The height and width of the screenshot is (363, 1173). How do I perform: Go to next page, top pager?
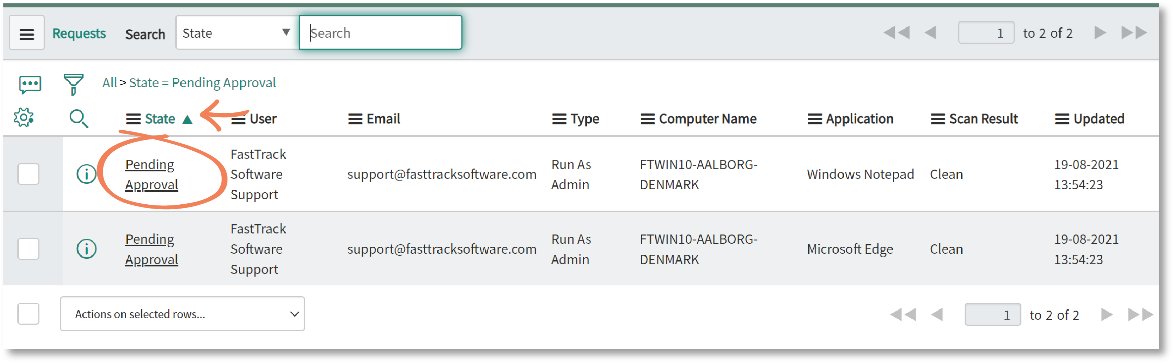pos(1100,33)
